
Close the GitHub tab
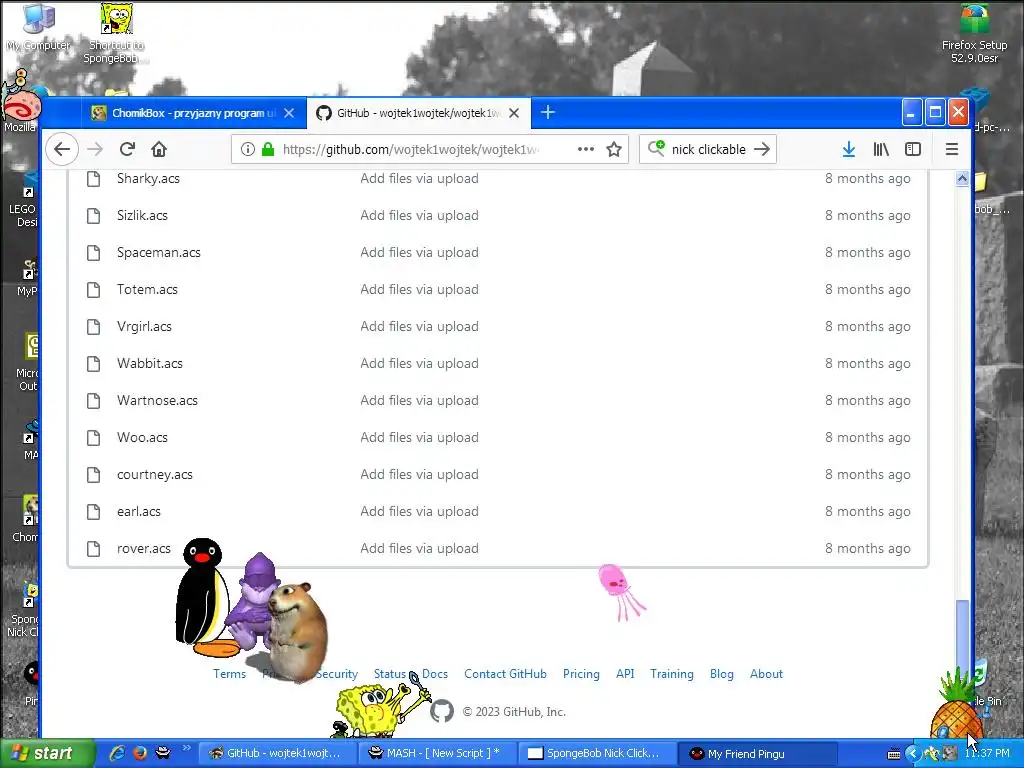(x=514, y=113)
